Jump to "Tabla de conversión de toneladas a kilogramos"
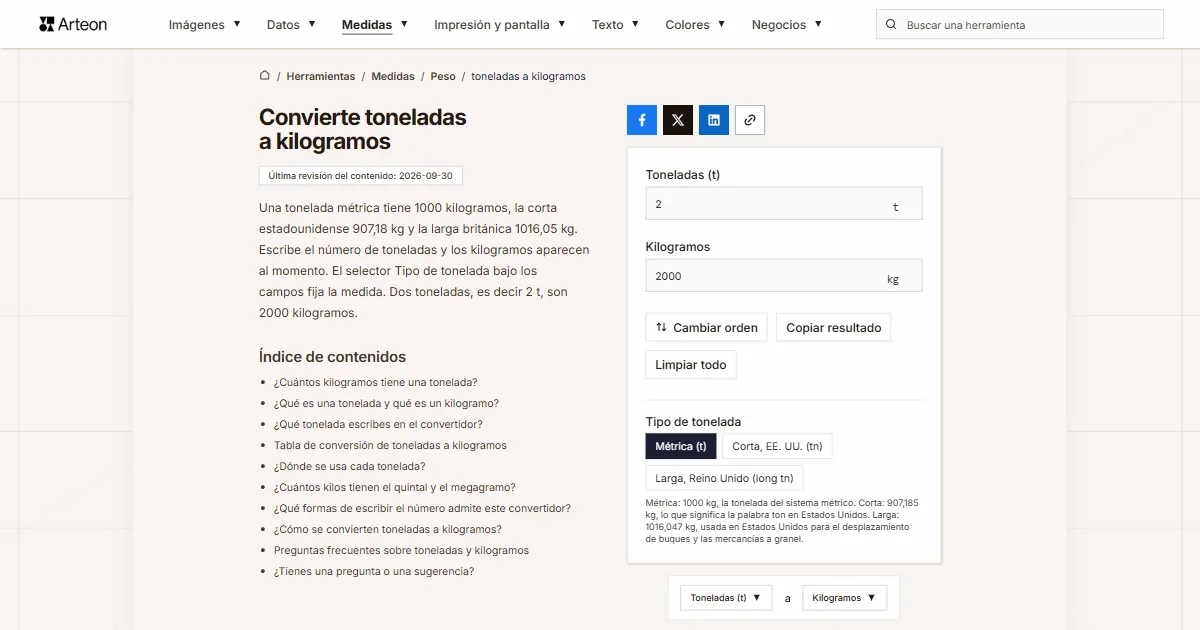 [390, 445]
